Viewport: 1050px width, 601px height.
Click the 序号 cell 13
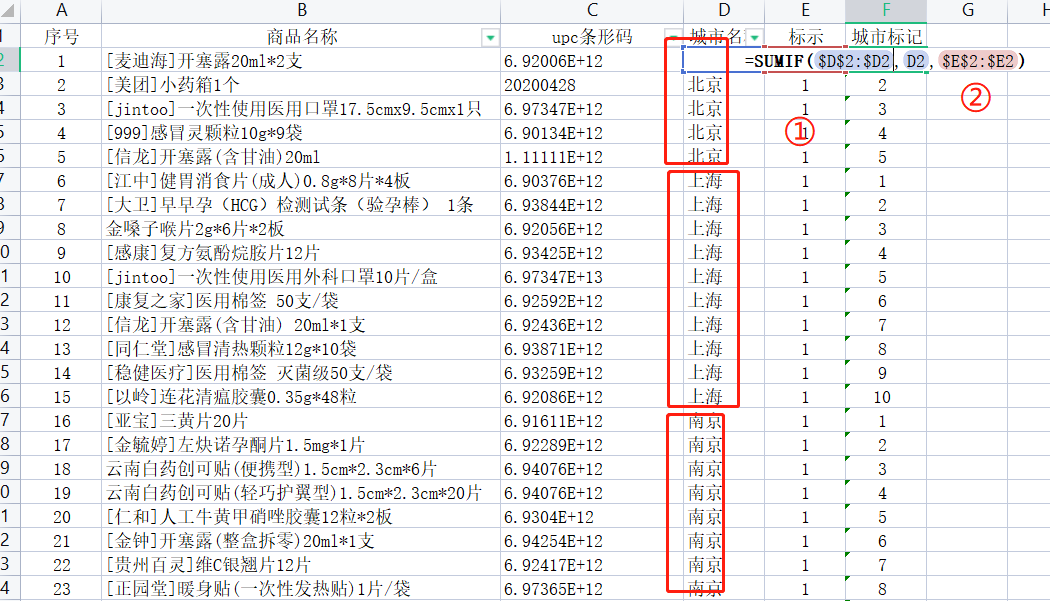point(62,349)
